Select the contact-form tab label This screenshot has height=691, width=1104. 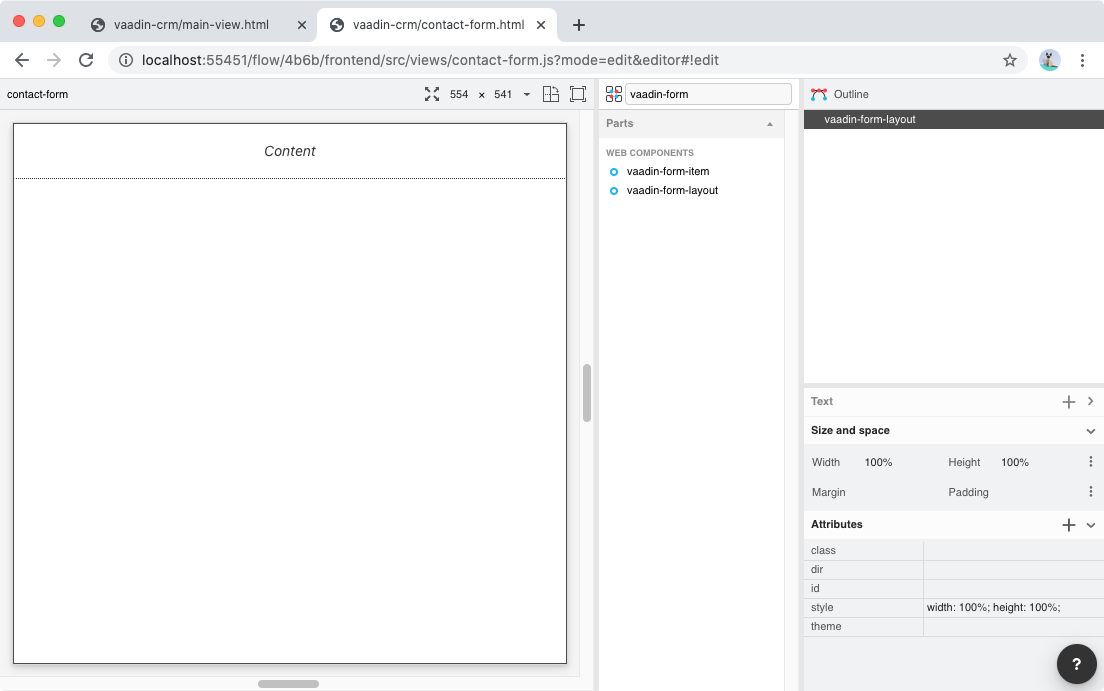[38, 93]
